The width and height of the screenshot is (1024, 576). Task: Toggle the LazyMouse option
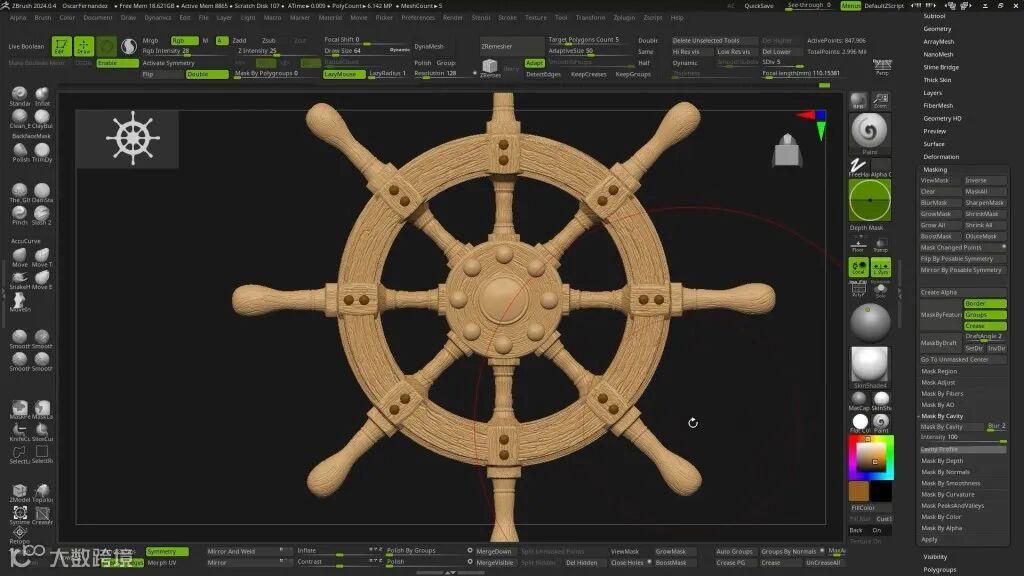coord(344,74)
